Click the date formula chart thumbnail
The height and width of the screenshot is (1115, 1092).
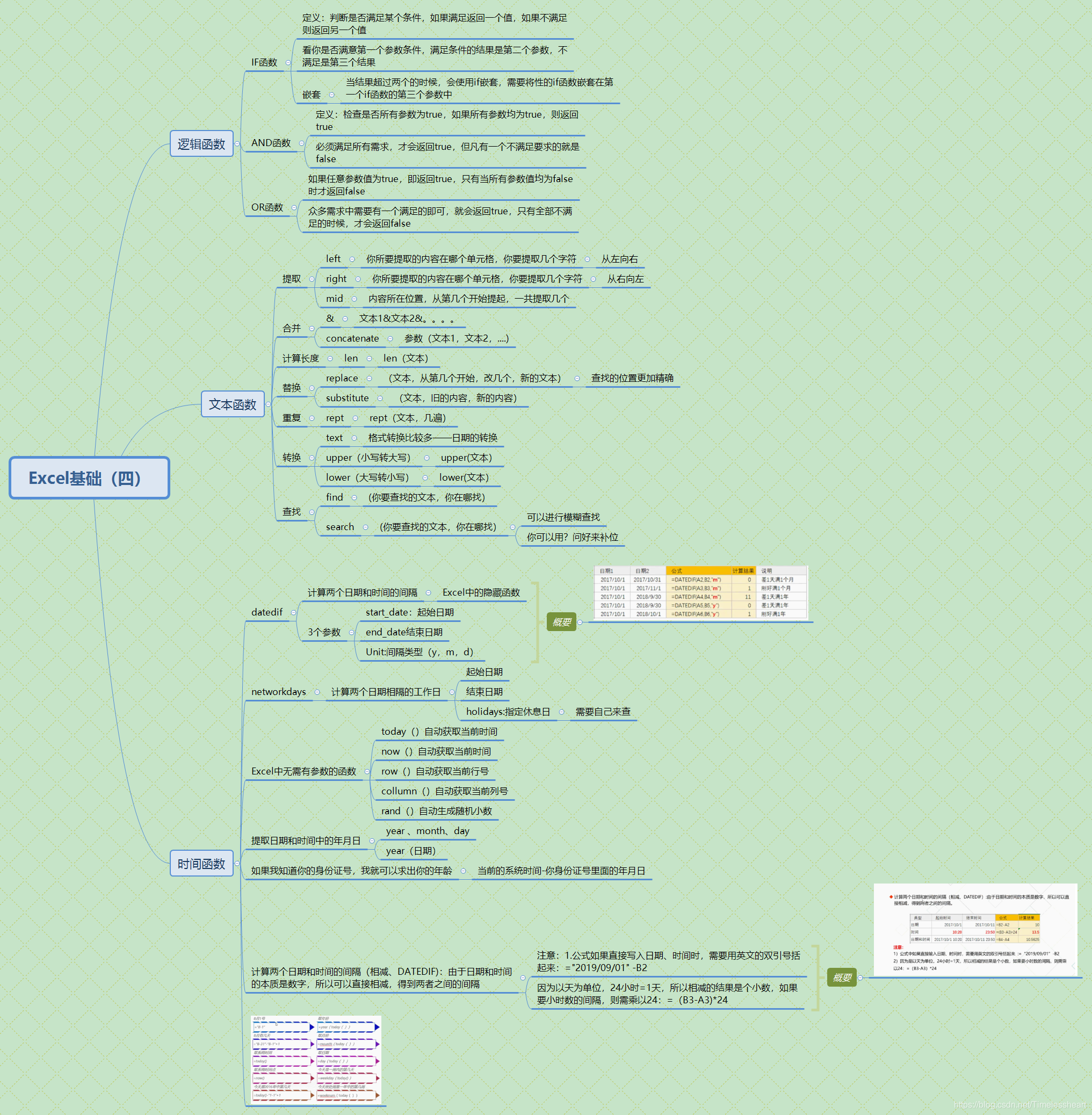pyautogui.click(x=316, y=1059)
